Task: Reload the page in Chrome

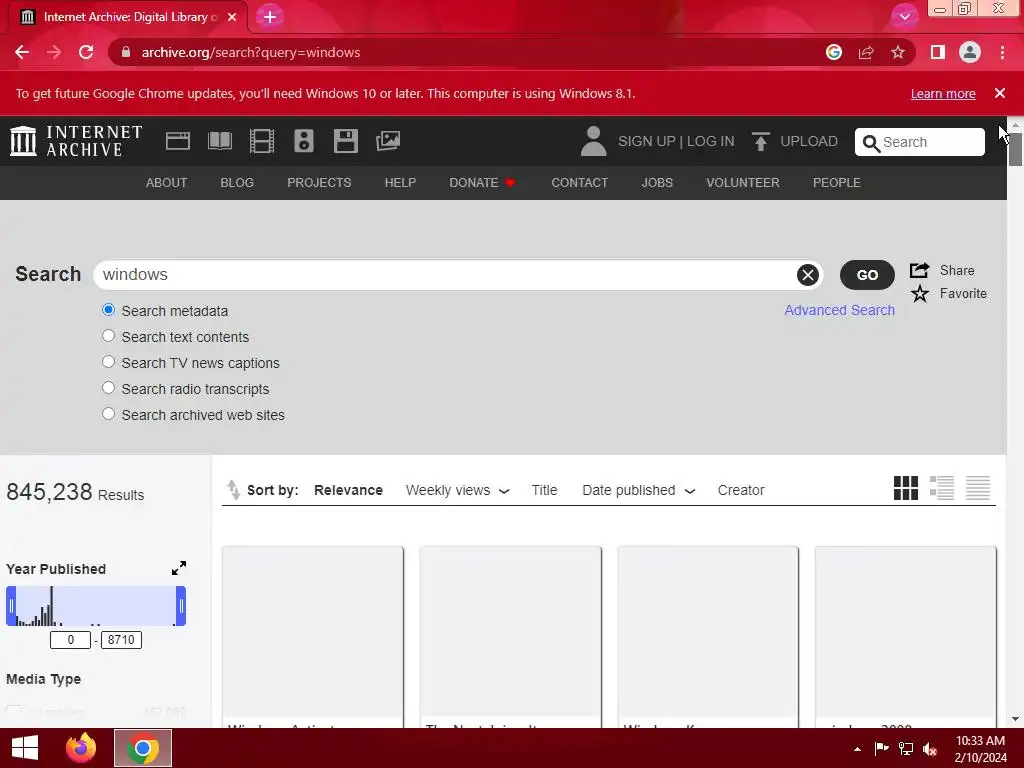Action: pos(86,52)
